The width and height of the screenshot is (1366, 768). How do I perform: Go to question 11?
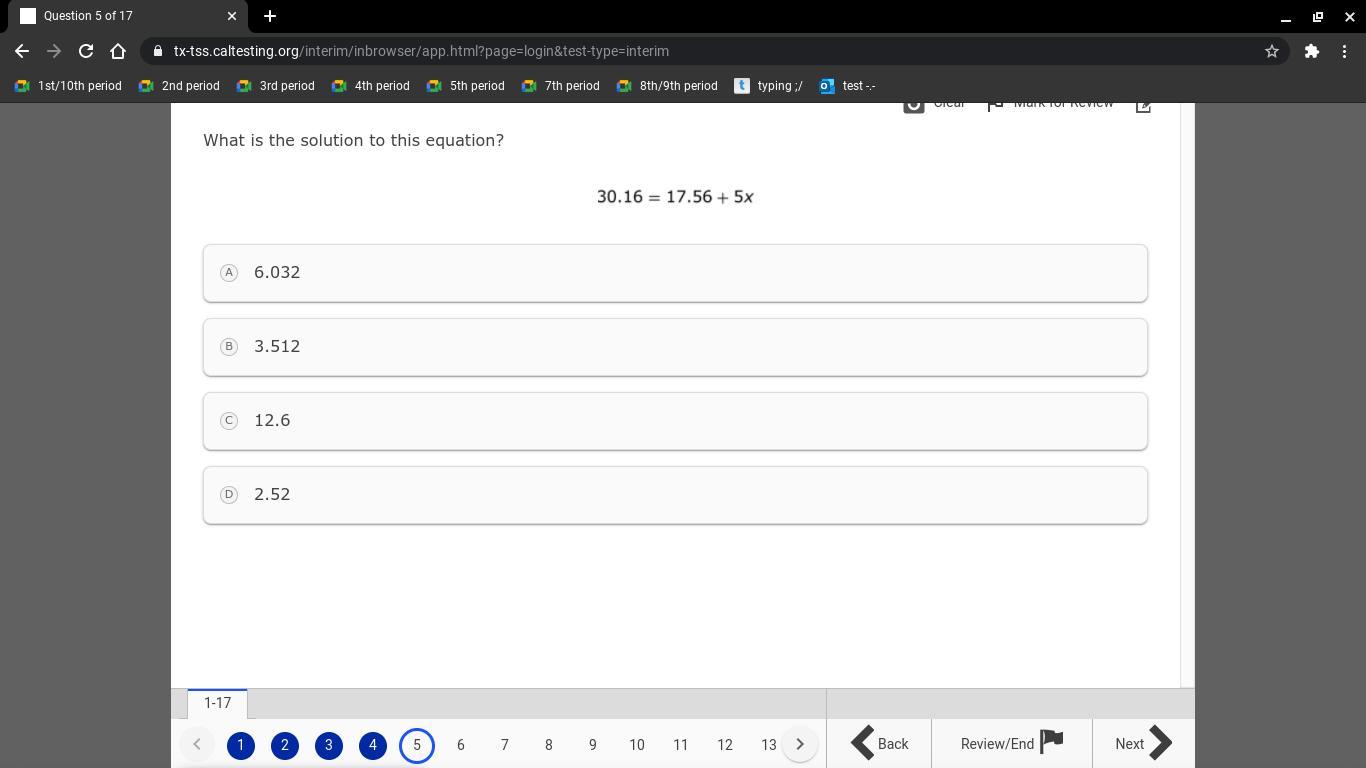pyautogui.click(x=681, y=745)
